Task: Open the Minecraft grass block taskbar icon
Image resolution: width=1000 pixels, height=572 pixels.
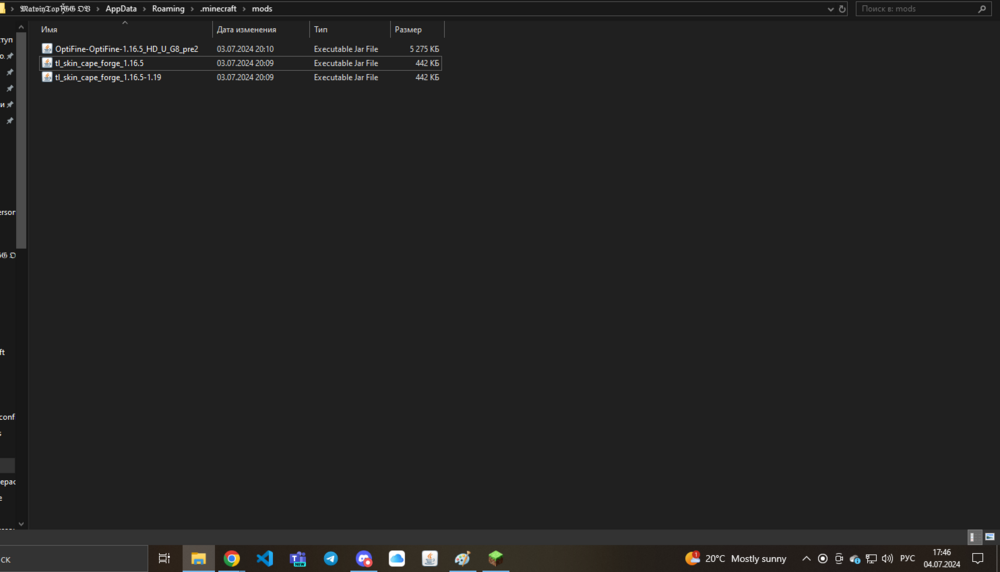Action: pos(496,559)
